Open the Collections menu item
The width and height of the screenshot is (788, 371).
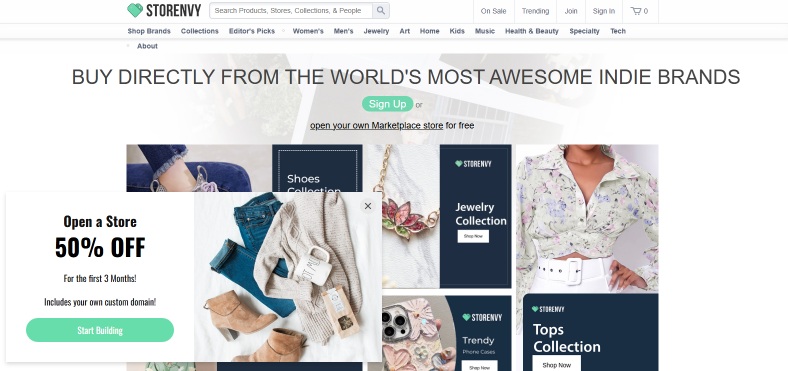[200, 31]
